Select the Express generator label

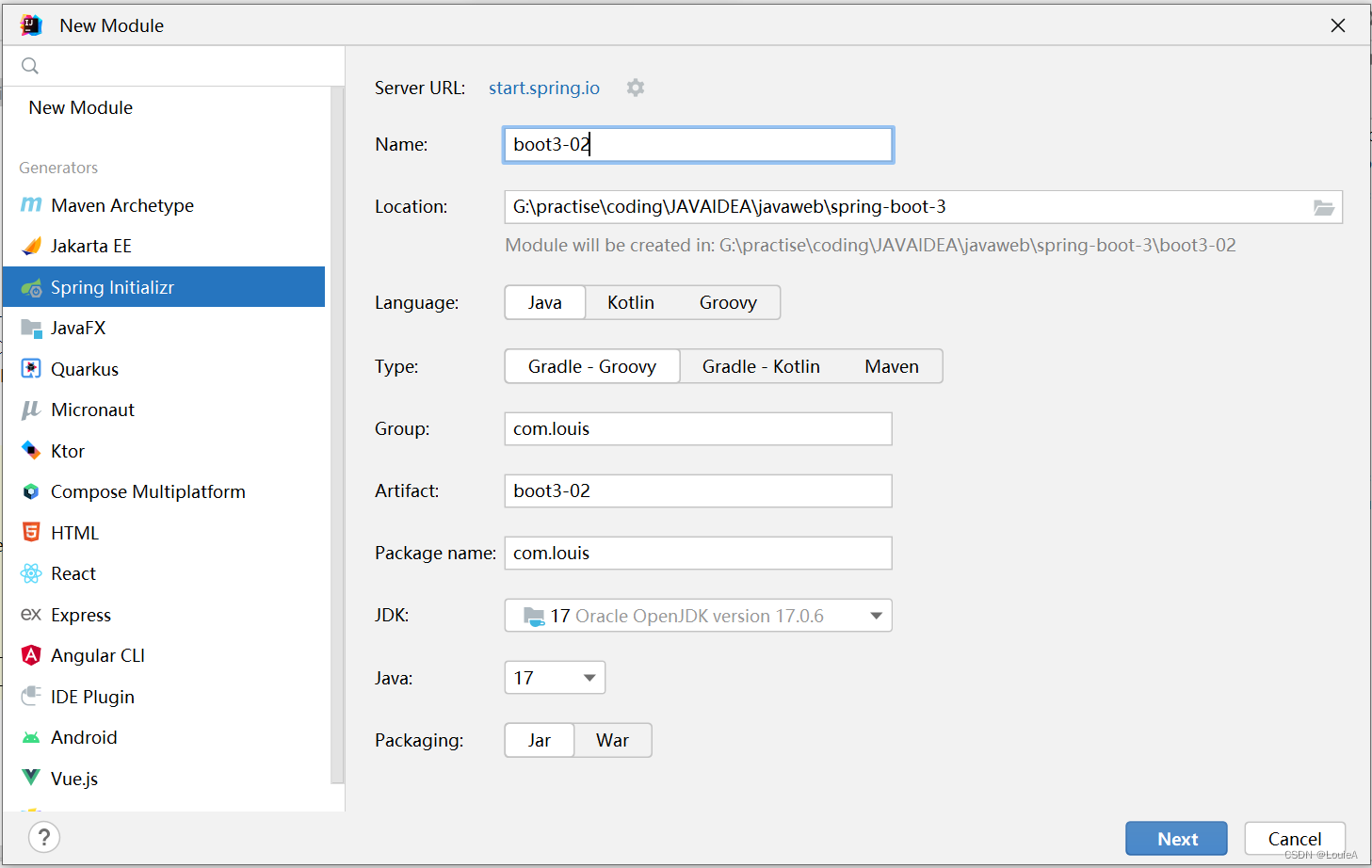81,615
